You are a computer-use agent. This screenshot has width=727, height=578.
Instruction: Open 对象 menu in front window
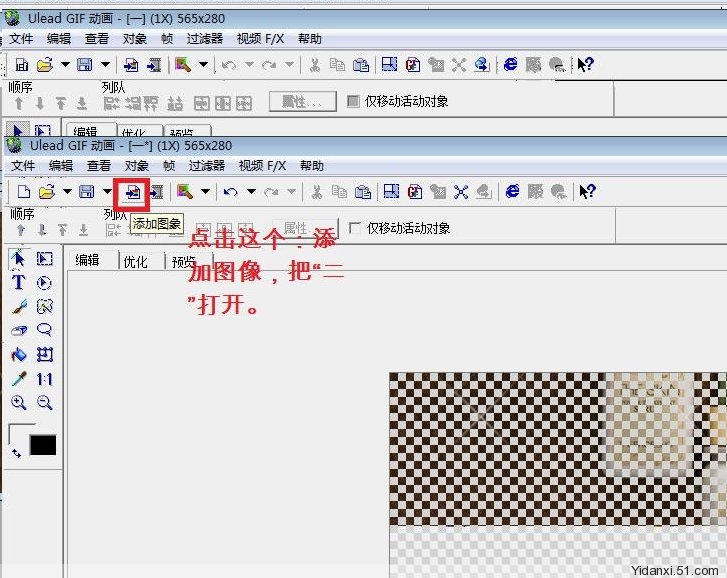(x=137, y=166)
